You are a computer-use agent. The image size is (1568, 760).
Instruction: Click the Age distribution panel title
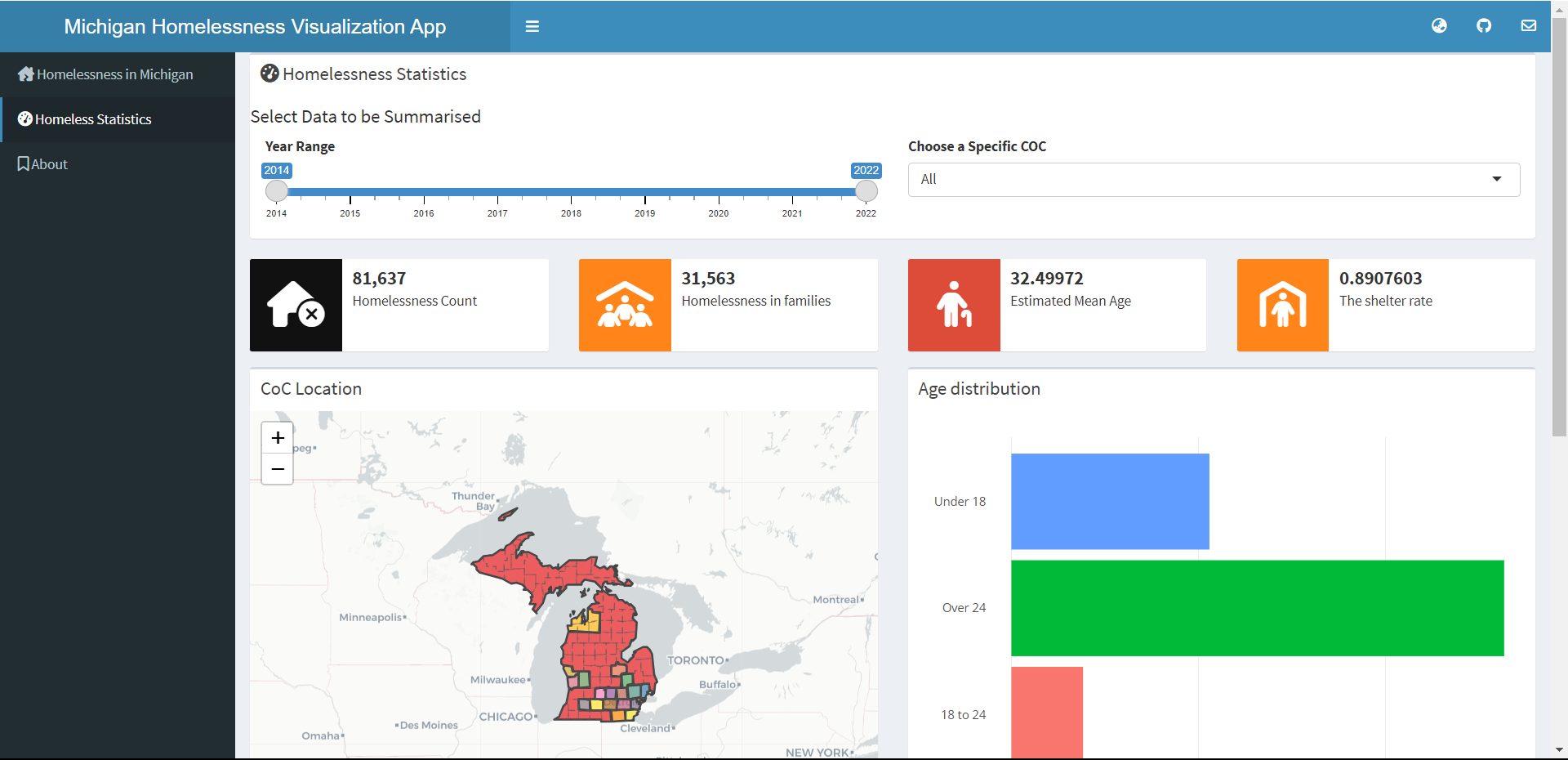tap(979, 389)
